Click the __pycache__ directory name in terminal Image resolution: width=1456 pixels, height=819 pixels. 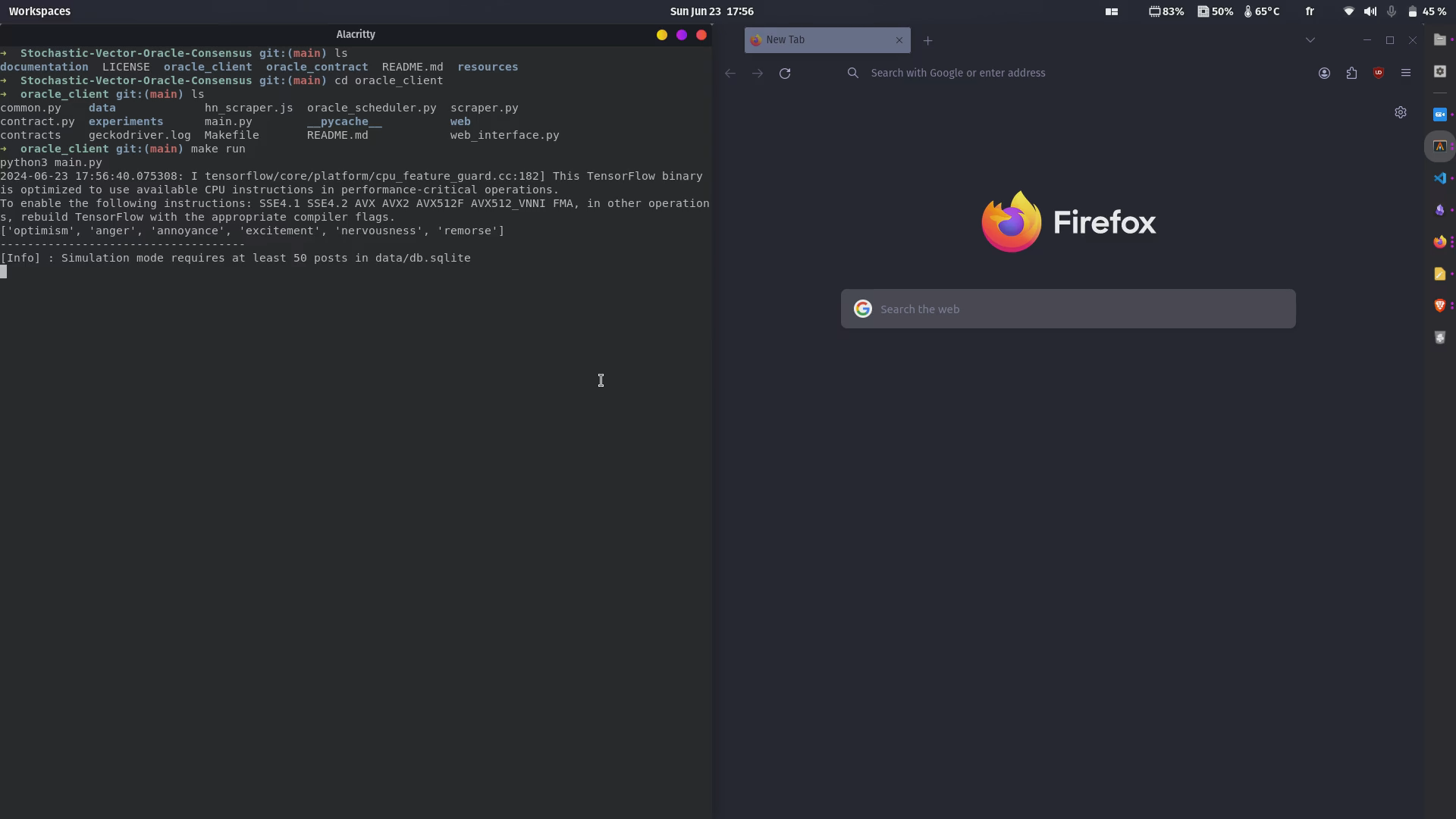pos(344,121)
